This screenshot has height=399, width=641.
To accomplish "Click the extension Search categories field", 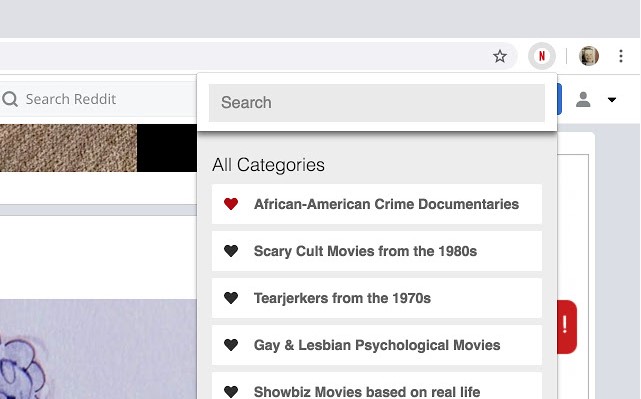I will click(x=377, y=103).
